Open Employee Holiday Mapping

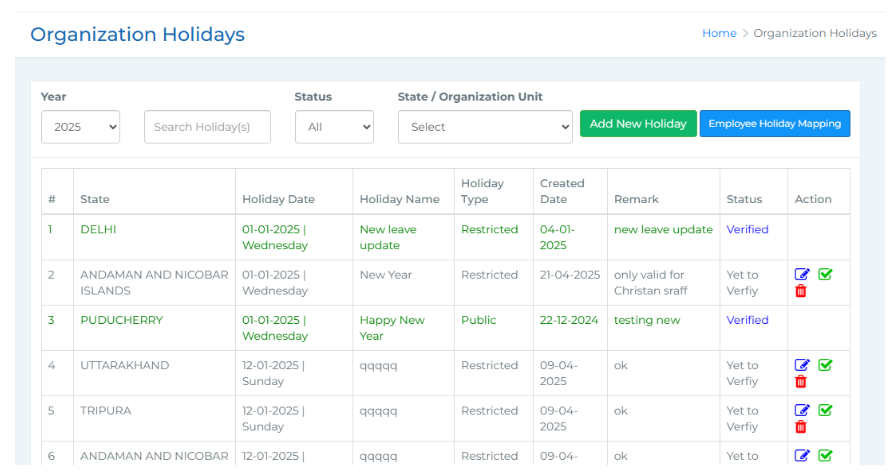pyautogui.click(x=775, y=124)
